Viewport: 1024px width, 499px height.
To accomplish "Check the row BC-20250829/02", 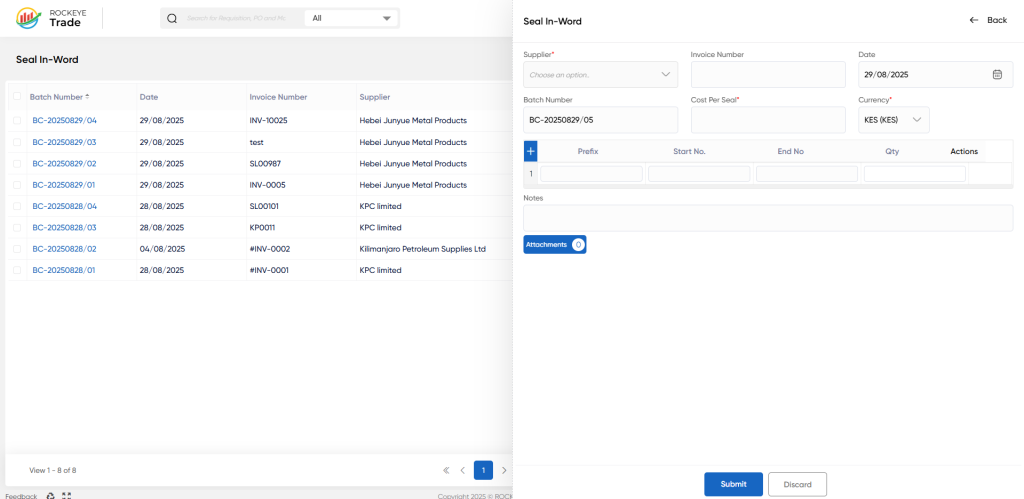I will click(x=17, y=163).
